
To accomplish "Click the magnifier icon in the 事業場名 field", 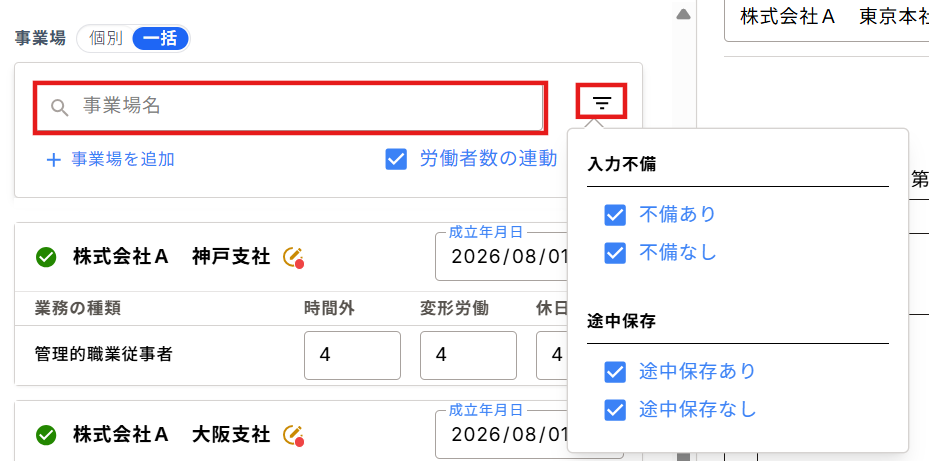I will tap(59, 107).
